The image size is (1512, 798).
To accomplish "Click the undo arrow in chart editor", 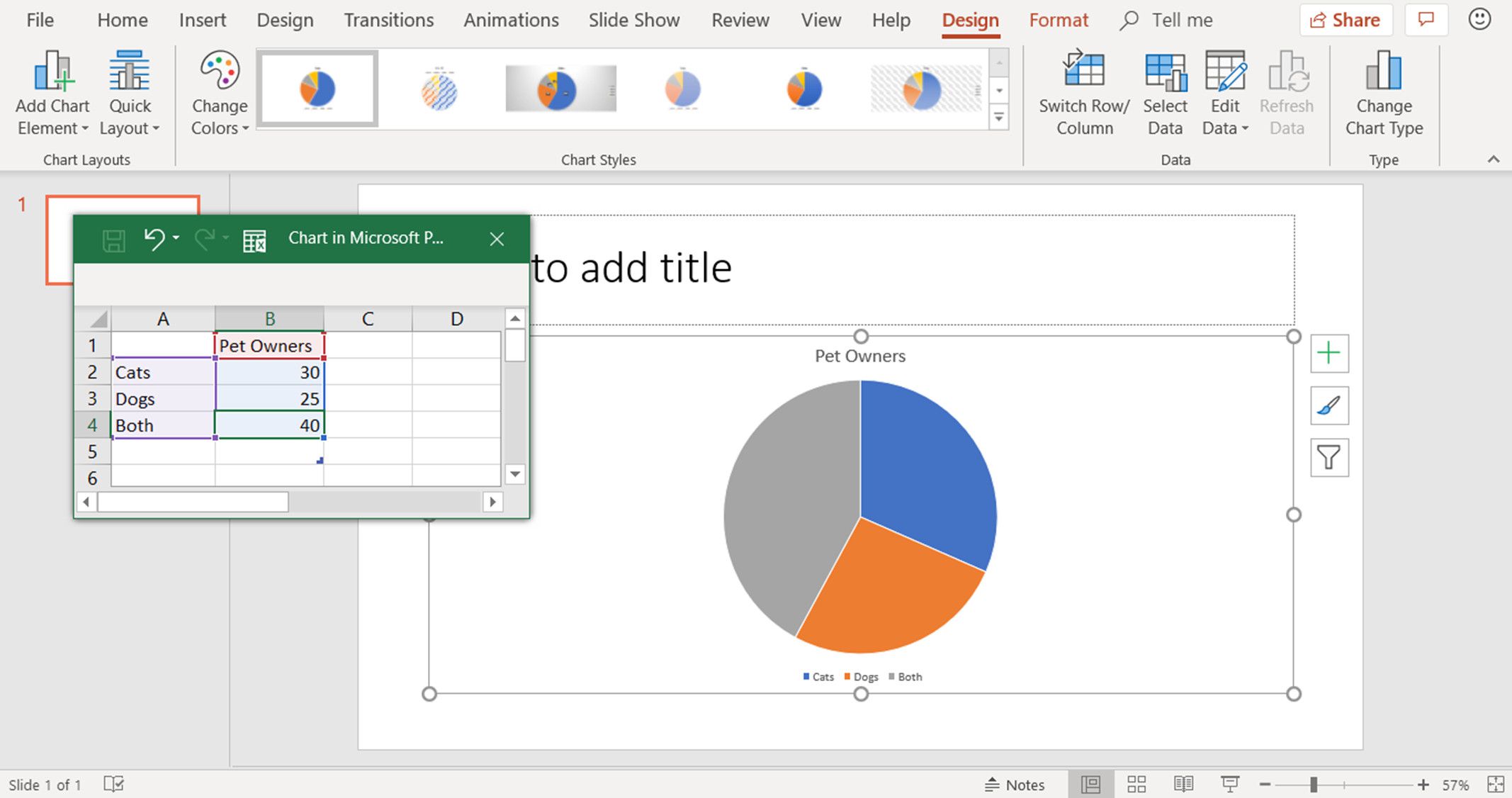I will coord(154,238).
